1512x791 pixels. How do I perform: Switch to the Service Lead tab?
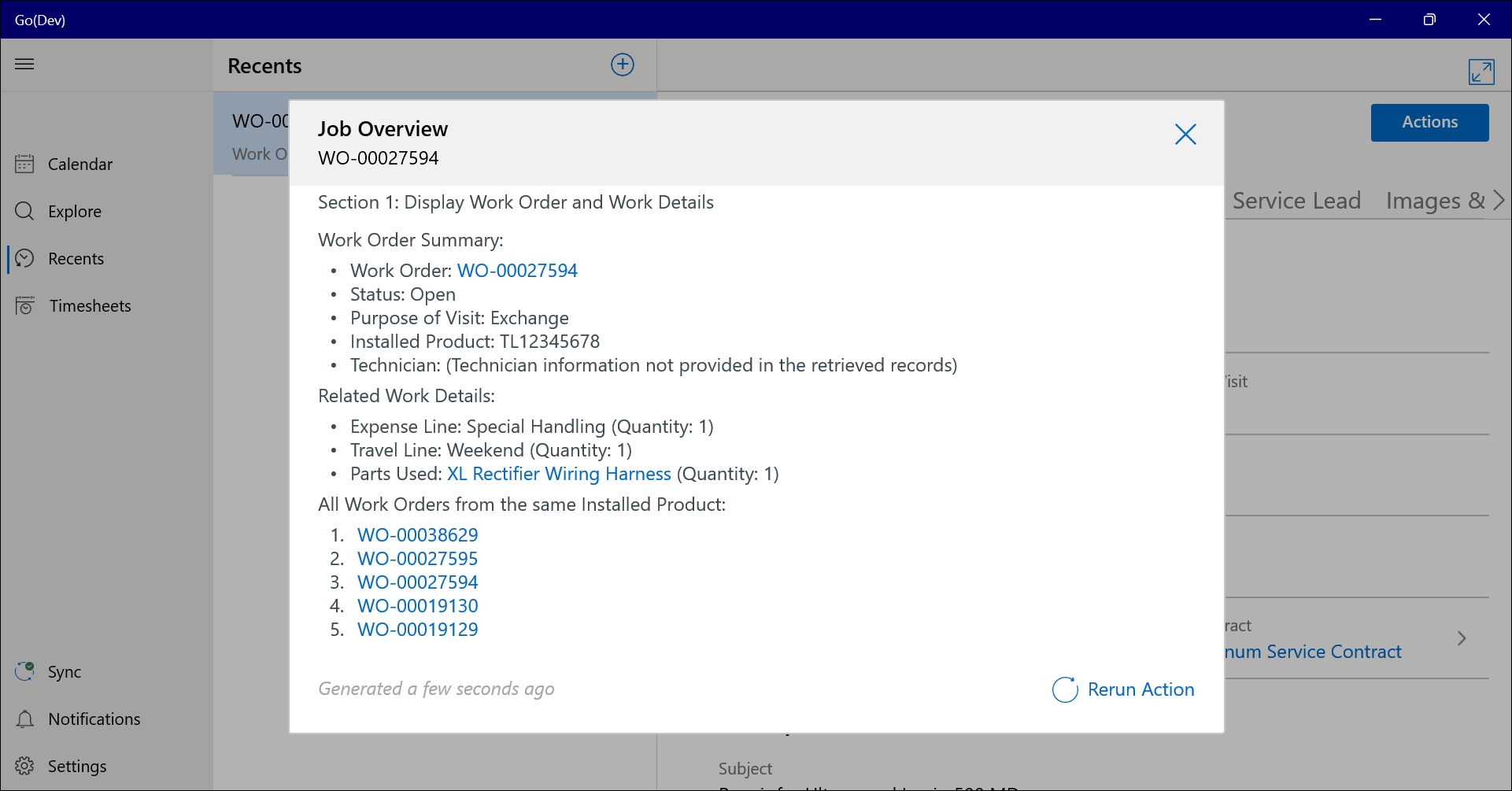point(1296,201)
